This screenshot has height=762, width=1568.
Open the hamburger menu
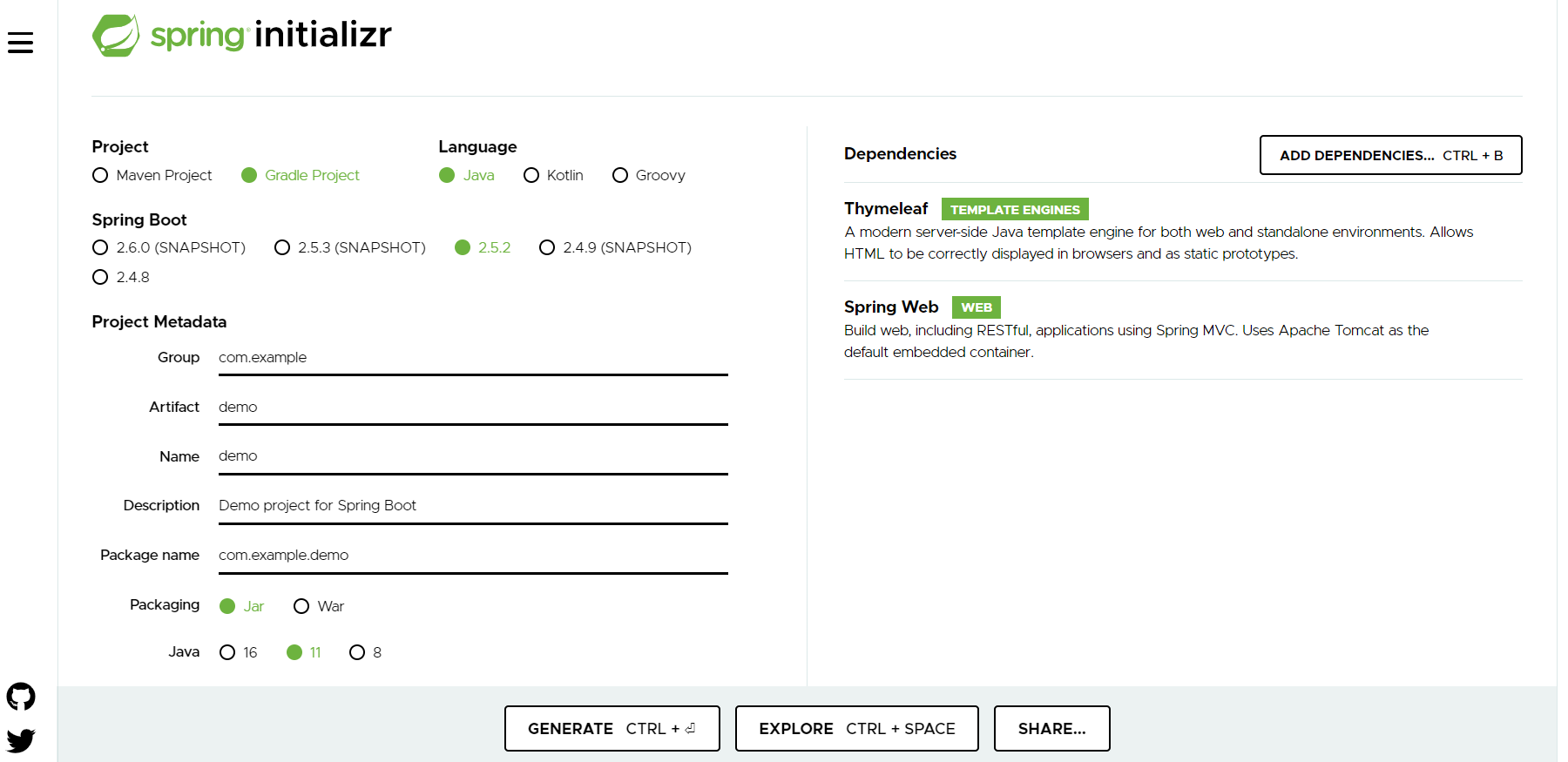pos(20,43)
